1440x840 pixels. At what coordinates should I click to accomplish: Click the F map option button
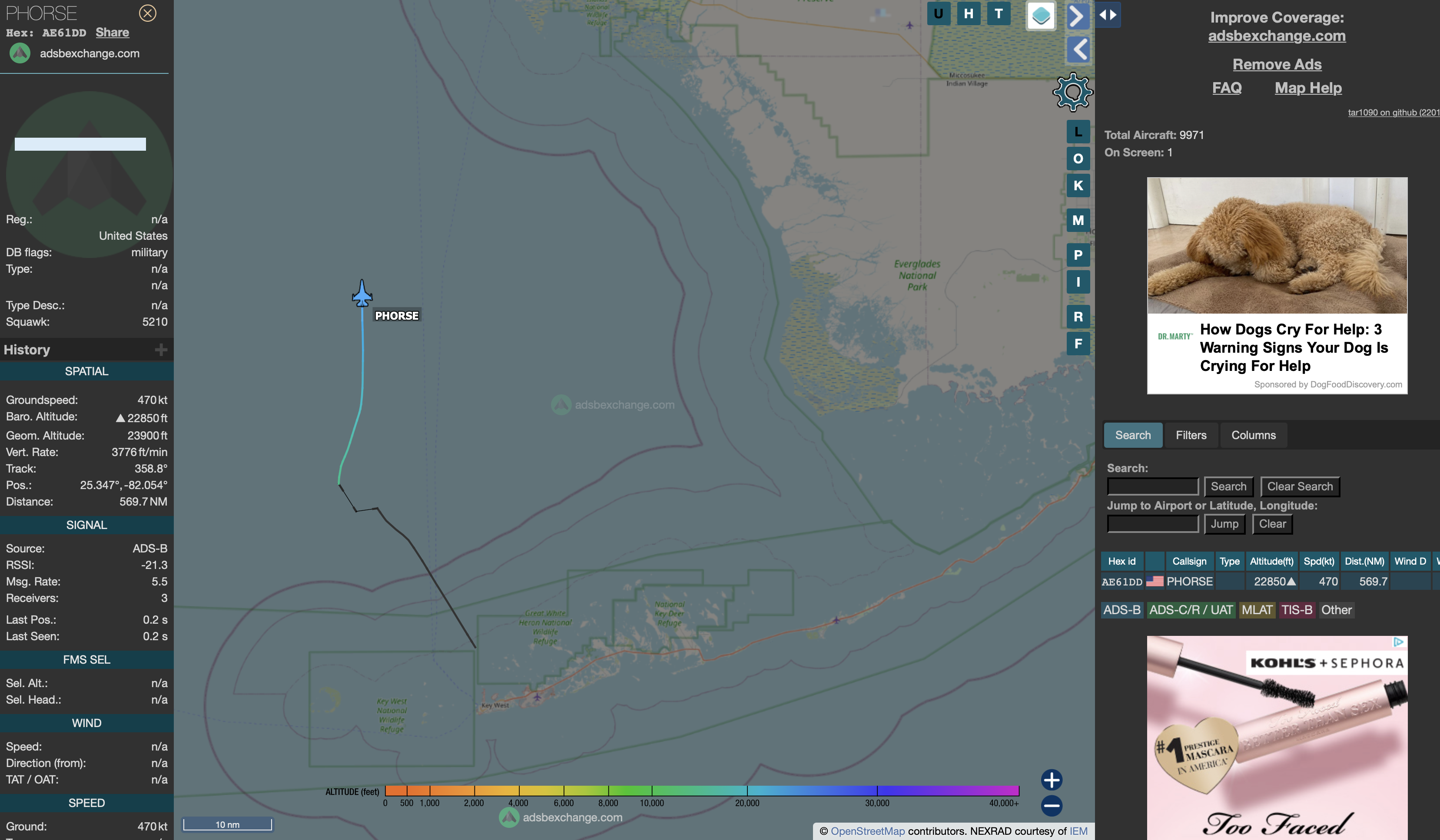[x=1078, y=344]
